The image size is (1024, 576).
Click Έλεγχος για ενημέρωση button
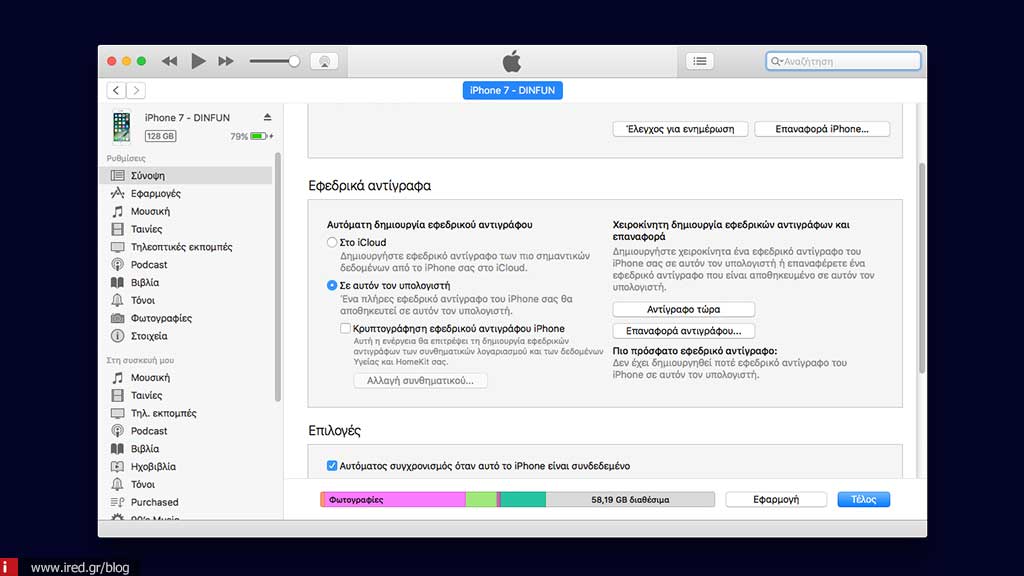point(680,129)
